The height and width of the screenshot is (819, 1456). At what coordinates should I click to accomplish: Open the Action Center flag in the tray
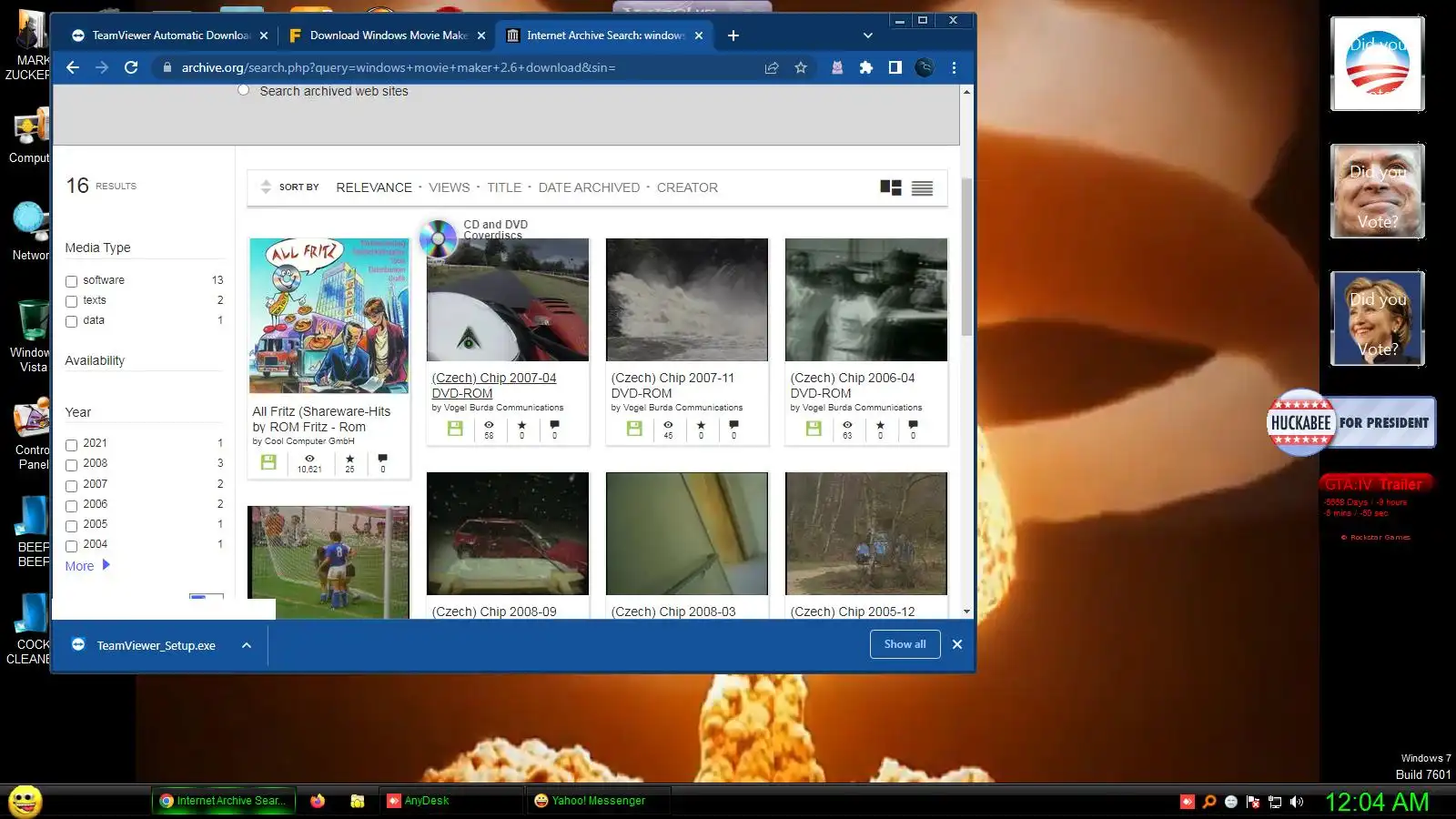click(1253, 802)
